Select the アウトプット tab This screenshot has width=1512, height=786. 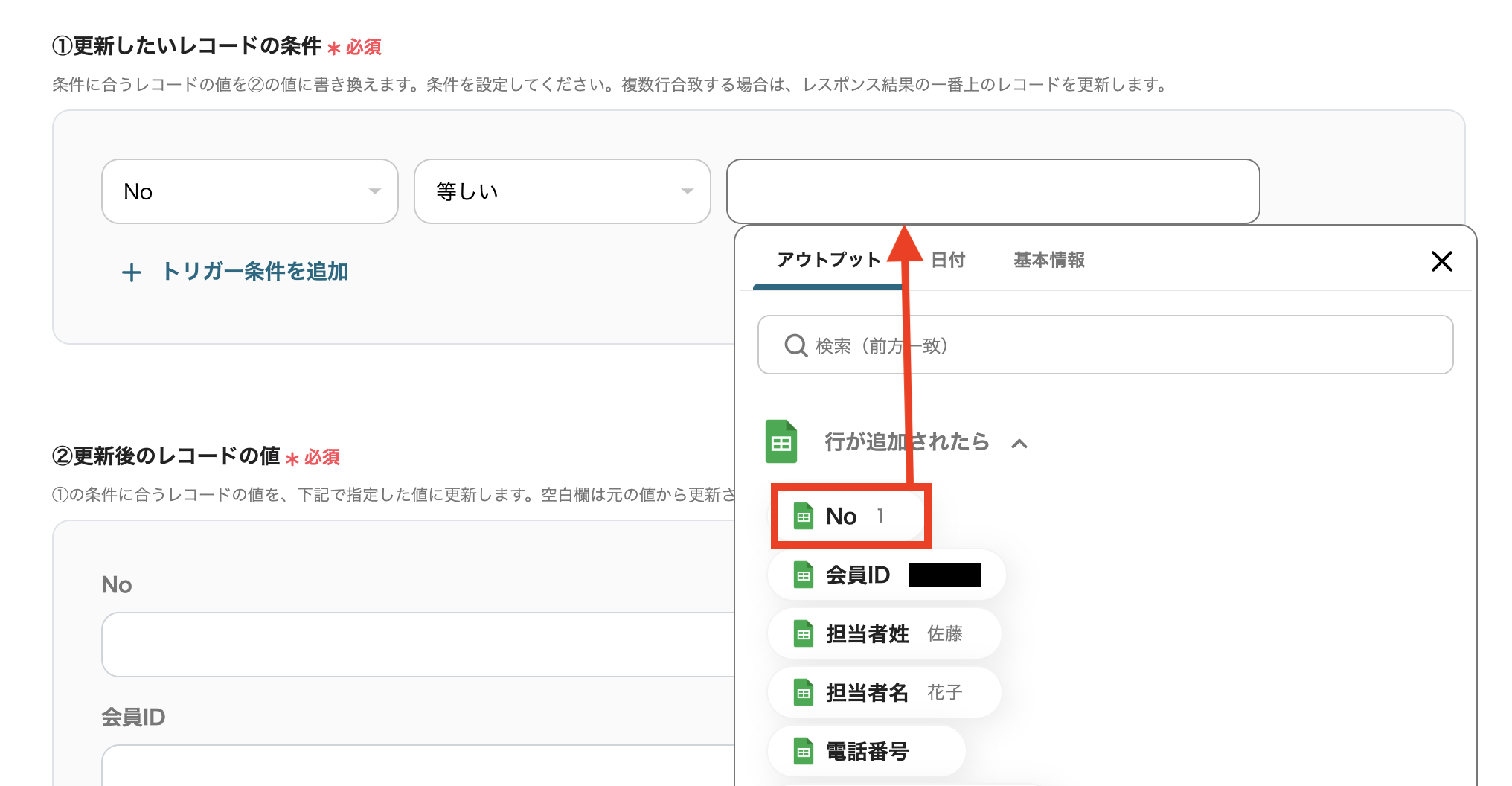point(827,260)
